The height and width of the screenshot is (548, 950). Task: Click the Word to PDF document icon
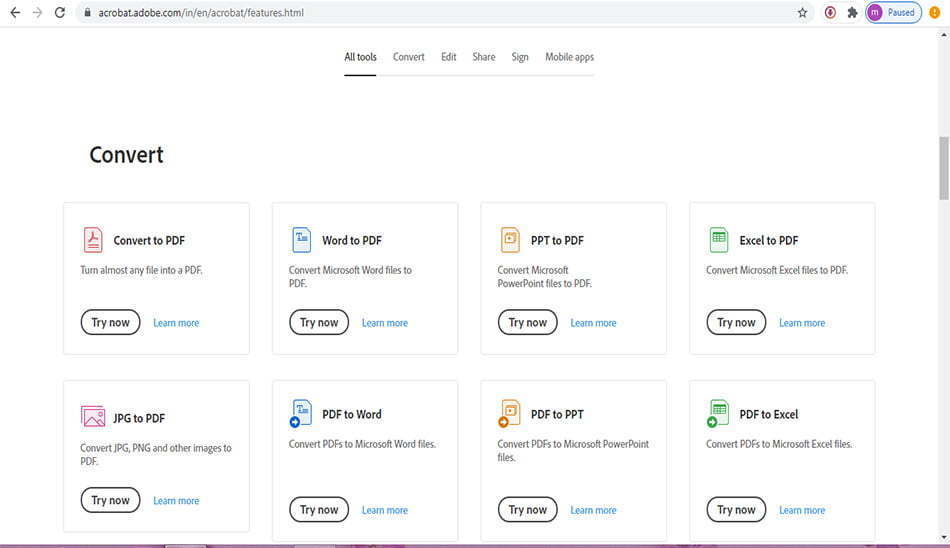click(301, 240)
